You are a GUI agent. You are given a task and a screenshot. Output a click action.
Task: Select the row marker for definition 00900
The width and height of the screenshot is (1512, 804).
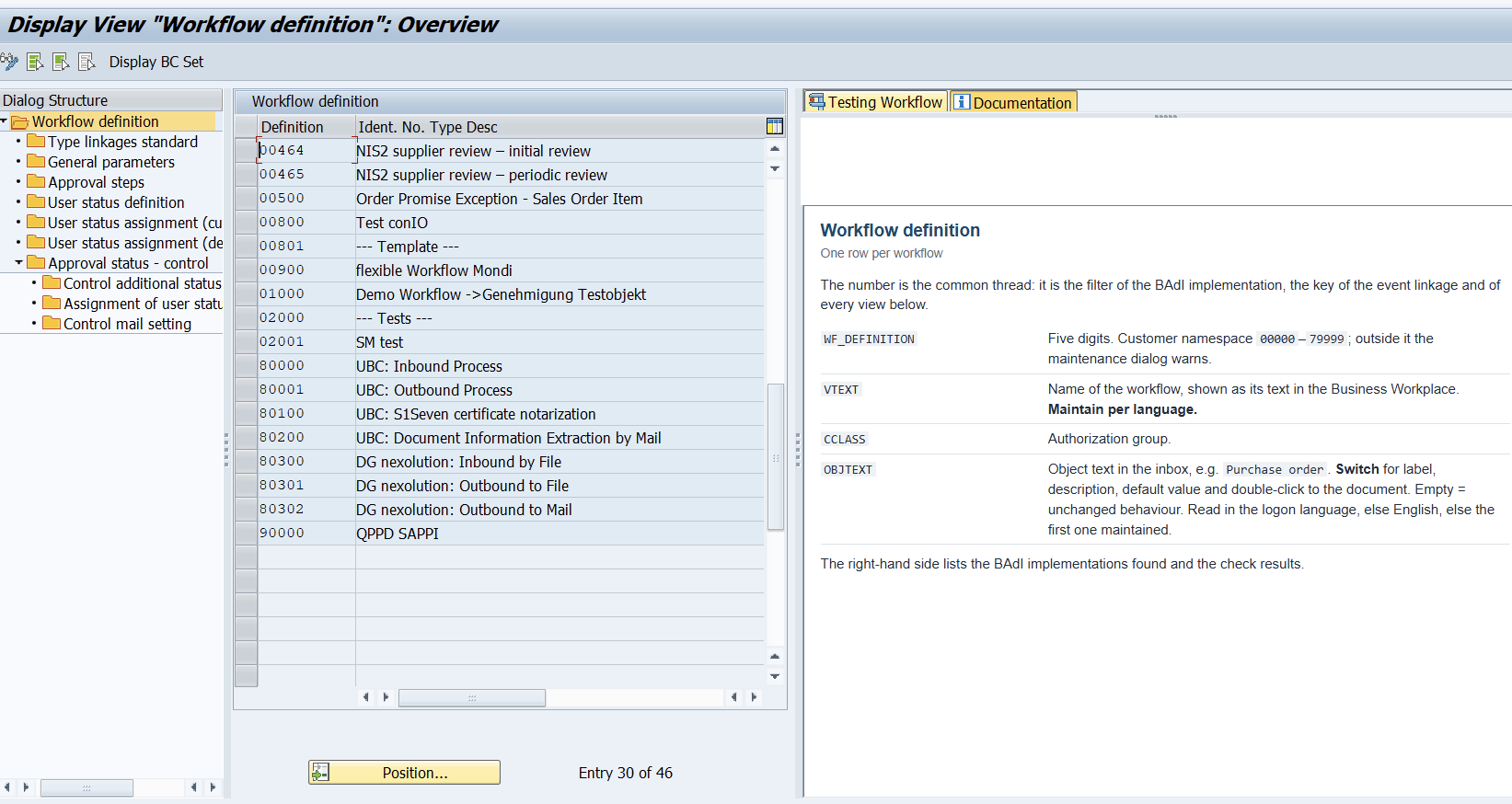pyautogui.click(x=246, y=270)
